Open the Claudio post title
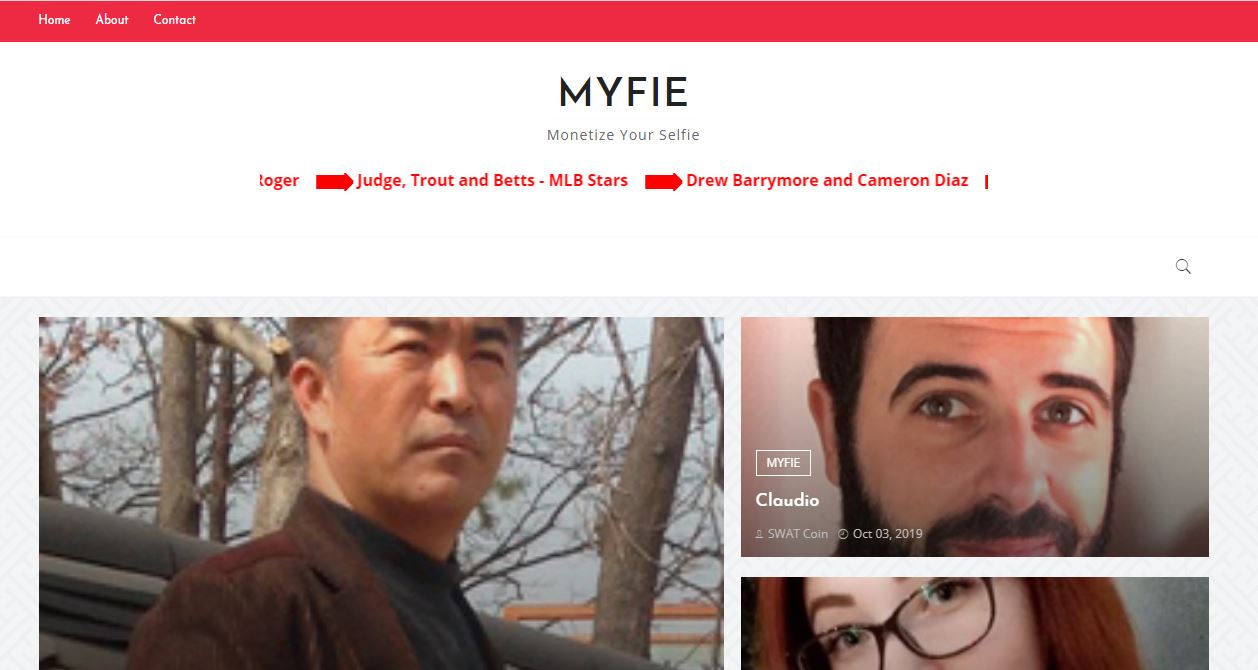The height and width of the screenshot is (670, 1258). [787, 500]
